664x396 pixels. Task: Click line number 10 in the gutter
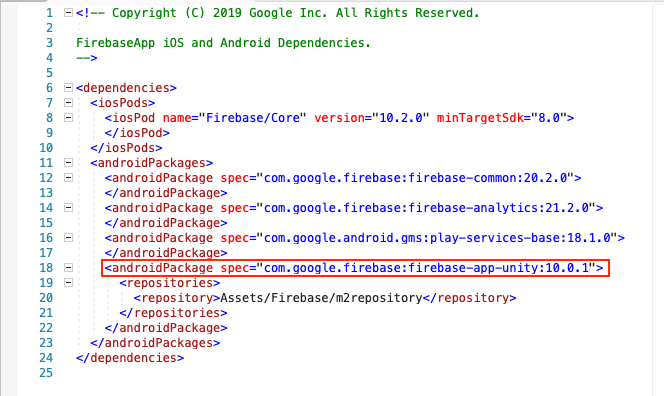click(x=46, y=148)
